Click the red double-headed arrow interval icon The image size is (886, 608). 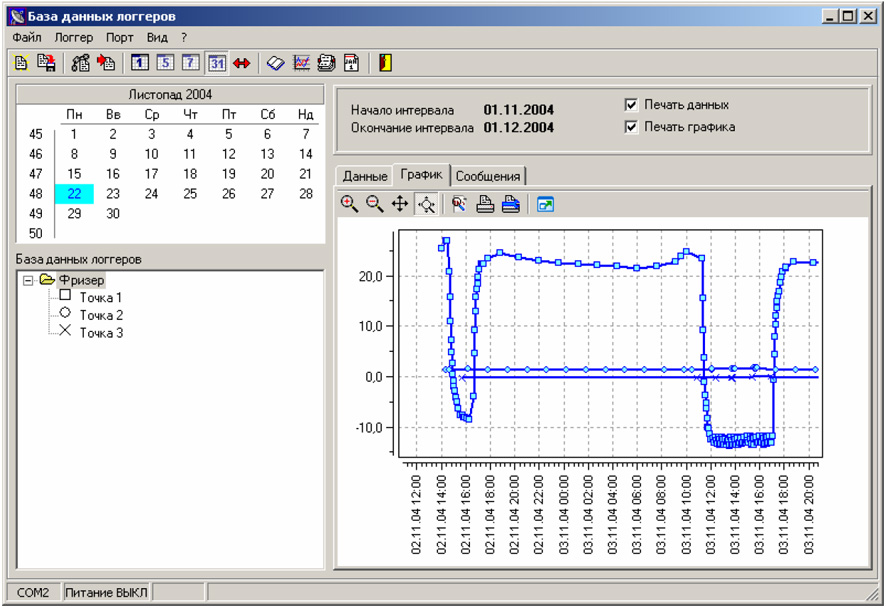click(241, 63)
